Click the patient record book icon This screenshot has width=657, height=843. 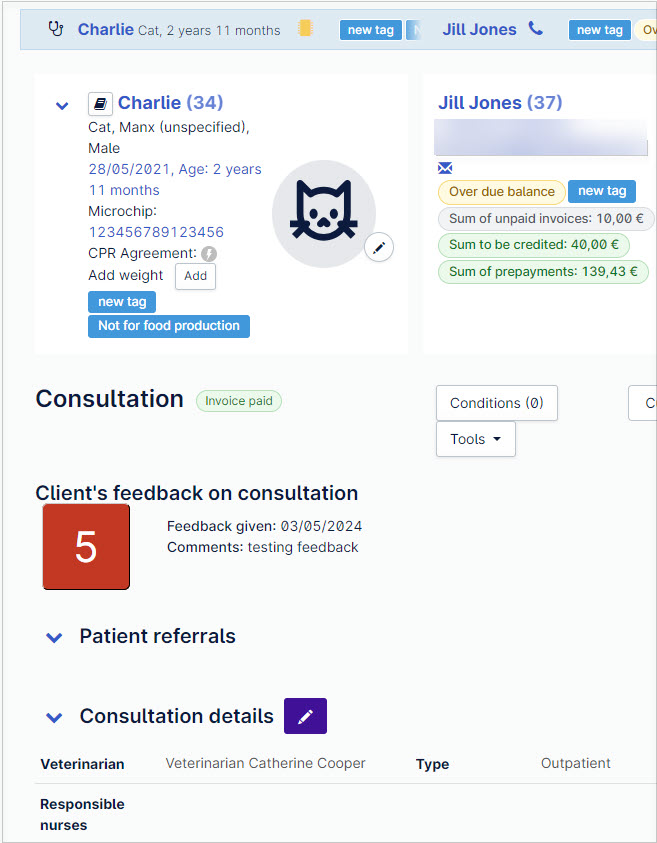click(x=100, y=103)
